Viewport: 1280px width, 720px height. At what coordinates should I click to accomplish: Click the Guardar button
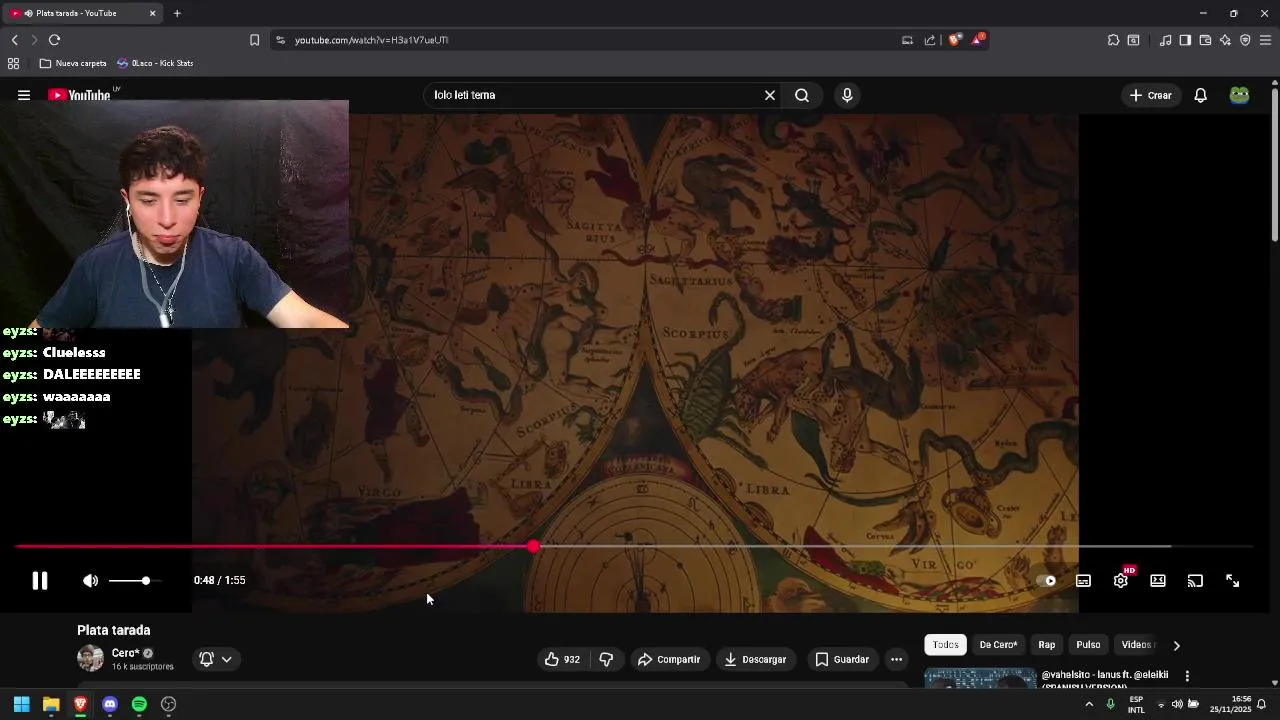842,659
